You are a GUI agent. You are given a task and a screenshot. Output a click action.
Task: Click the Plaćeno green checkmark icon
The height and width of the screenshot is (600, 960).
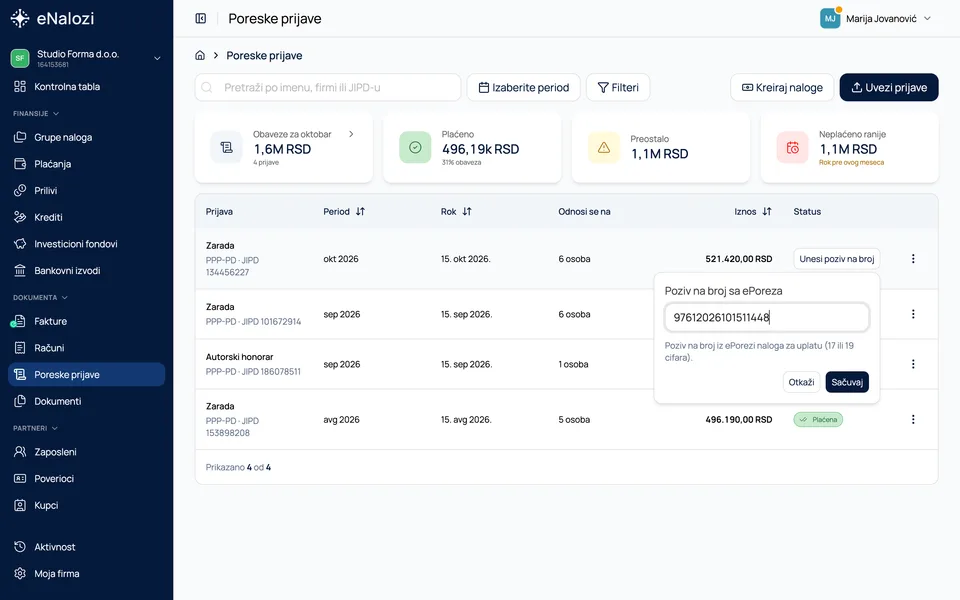pos(415,148)
